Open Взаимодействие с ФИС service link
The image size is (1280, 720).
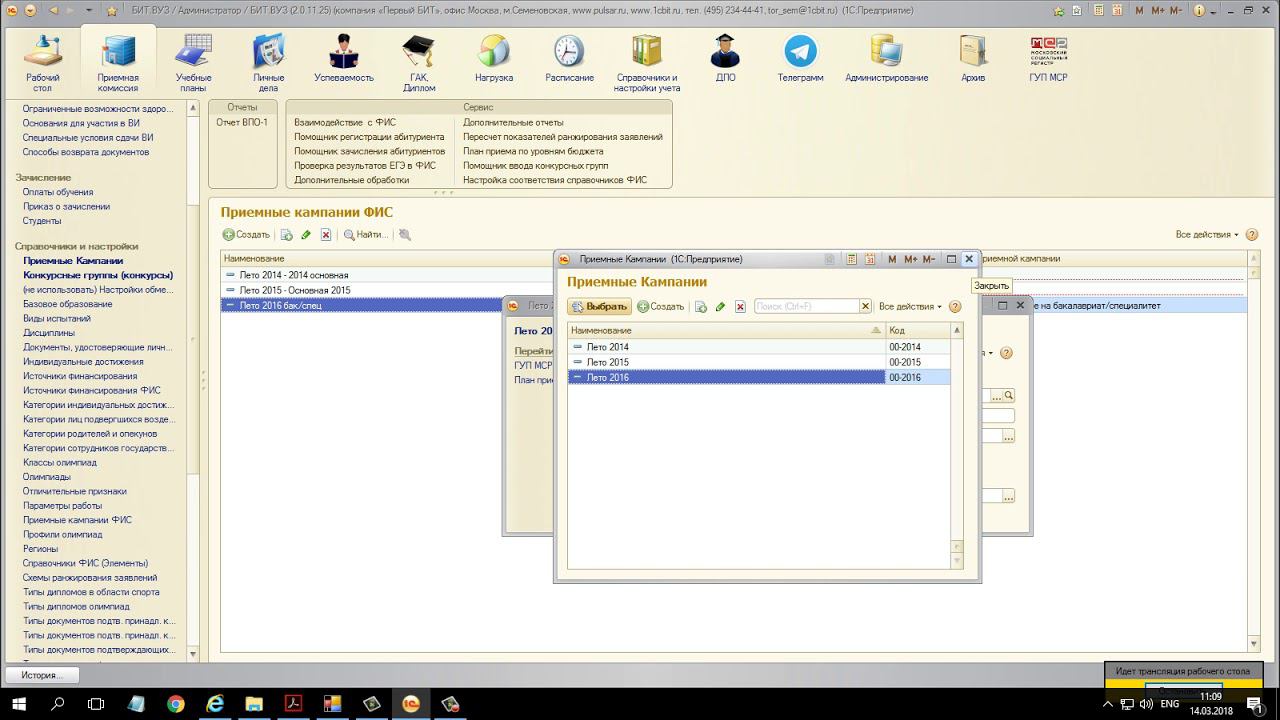point(345,122)
